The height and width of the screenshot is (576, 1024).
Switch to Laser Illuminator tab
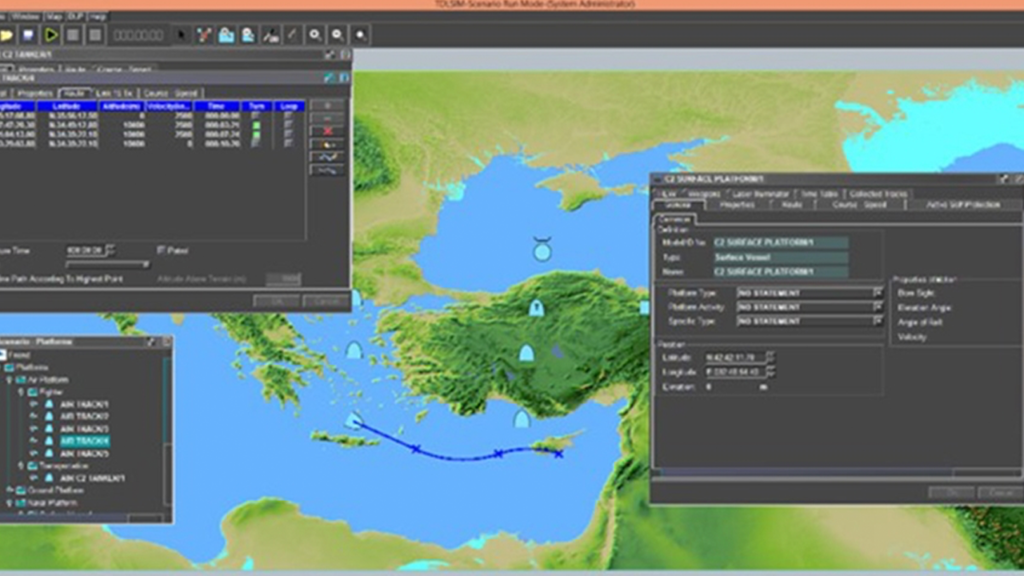(x=761, y=194)
